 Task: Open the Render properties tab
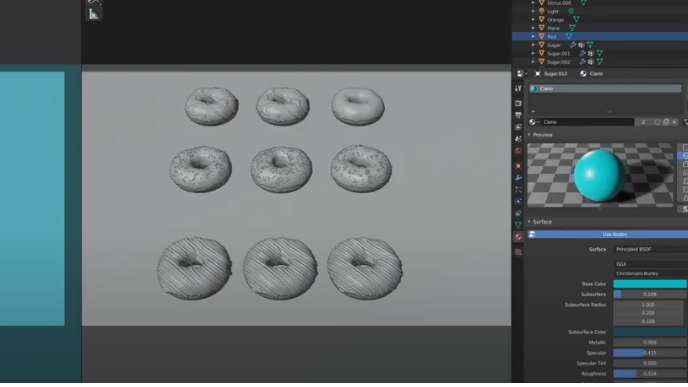518,103
